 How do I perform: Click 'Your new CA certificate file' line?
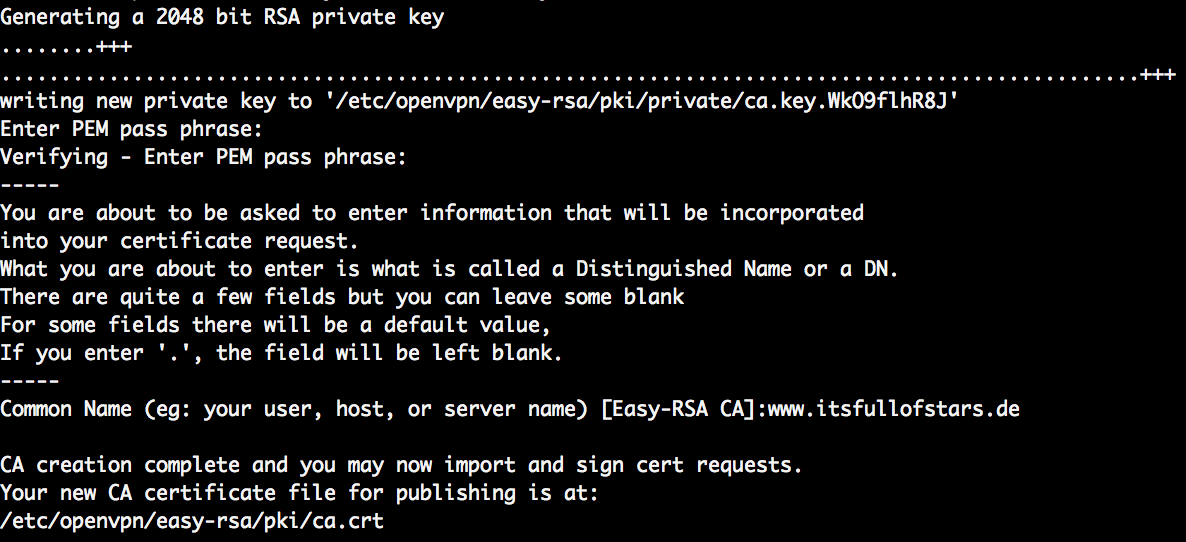(300, 493)
